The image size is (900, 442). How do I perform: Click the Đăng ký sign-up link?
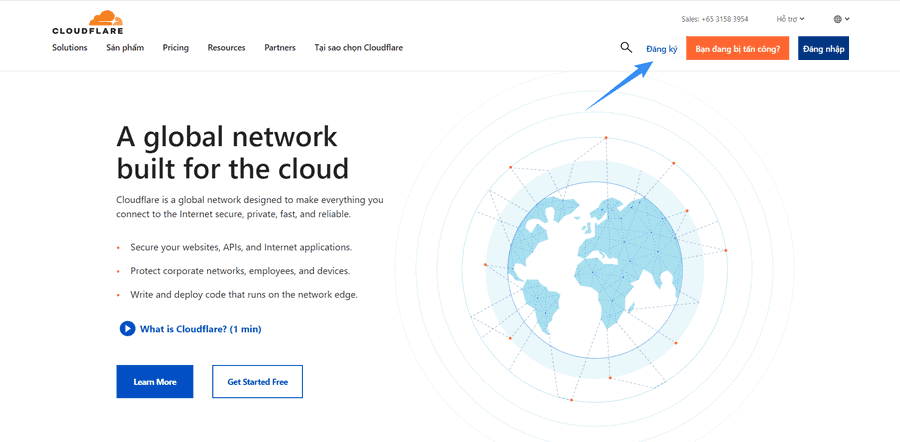[662, 49]
